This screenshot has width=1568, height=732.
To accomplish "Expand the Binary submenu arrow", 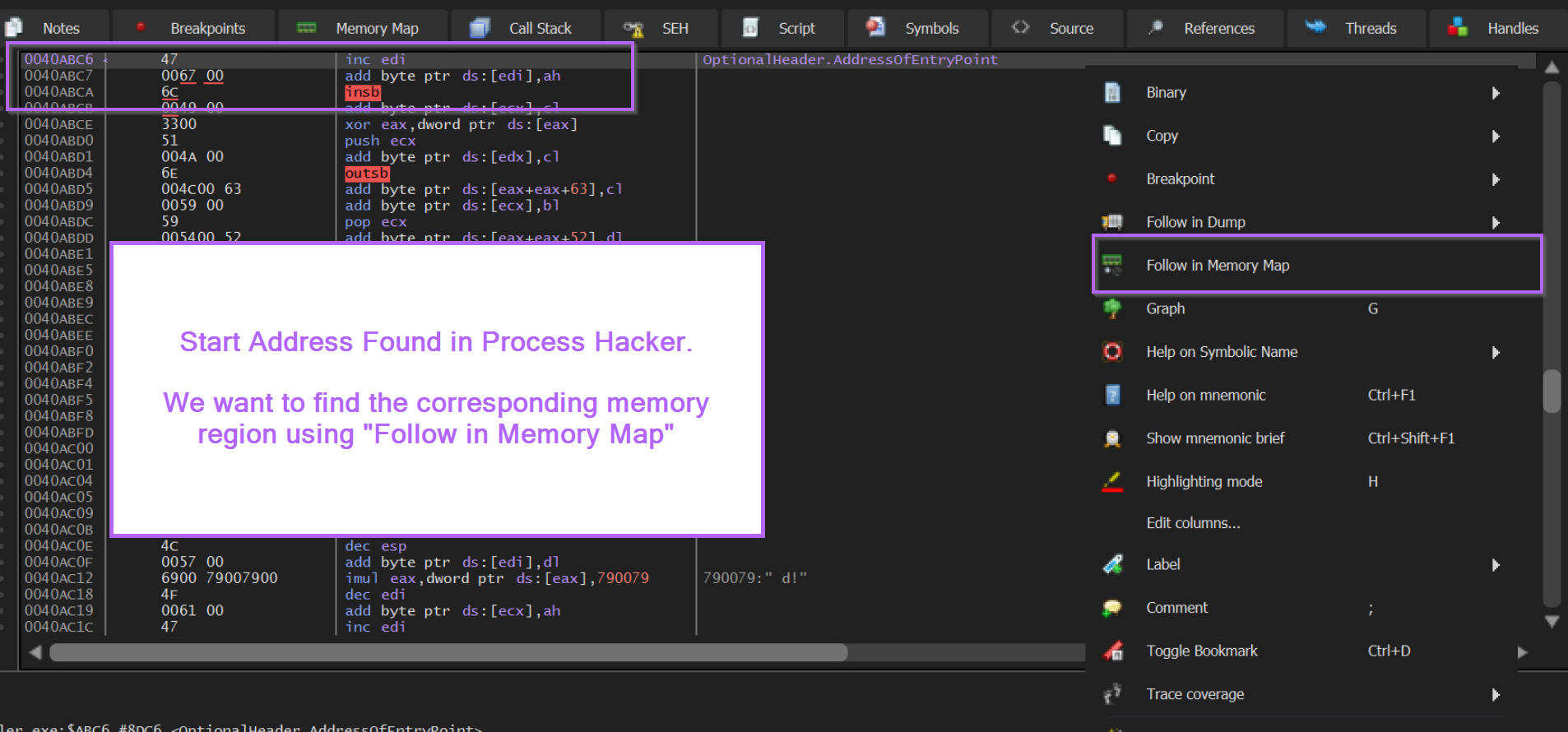I will (x=1496, y=93).
